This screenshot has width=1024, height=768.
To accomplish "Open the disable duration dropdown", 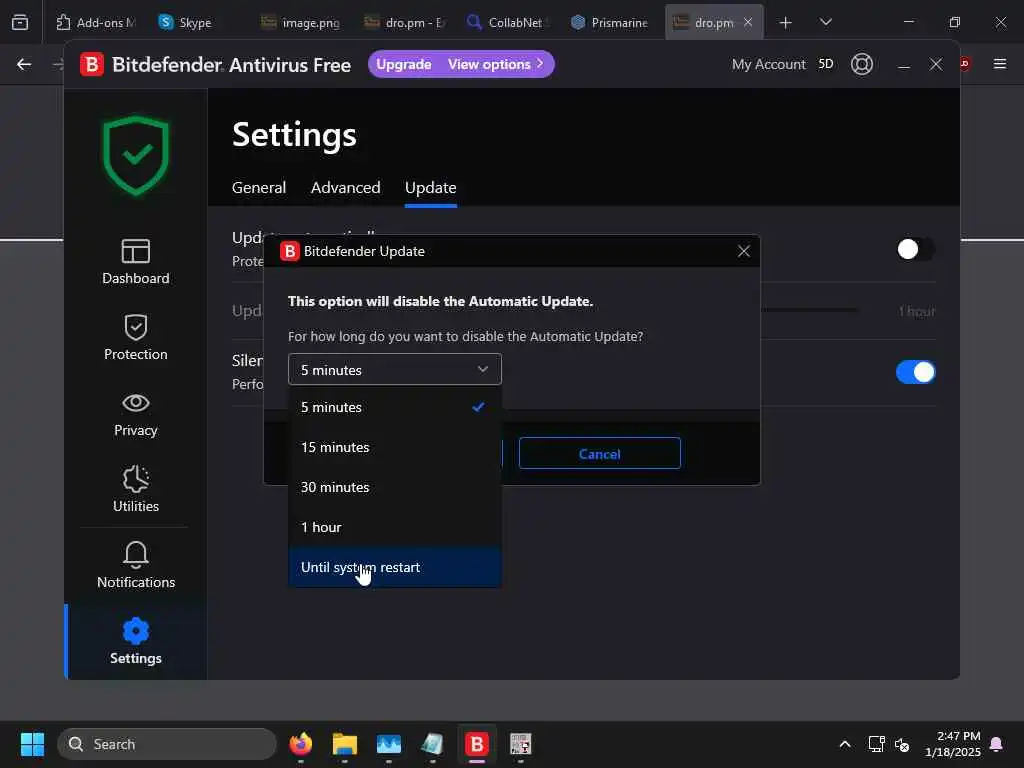I will point(394,370).
